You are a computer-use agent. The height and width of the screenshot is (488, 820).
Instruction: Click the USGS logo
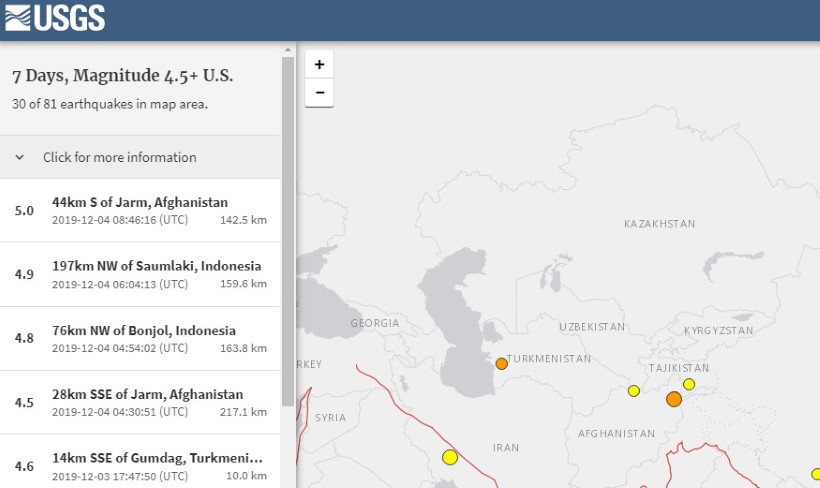(55, 17)
